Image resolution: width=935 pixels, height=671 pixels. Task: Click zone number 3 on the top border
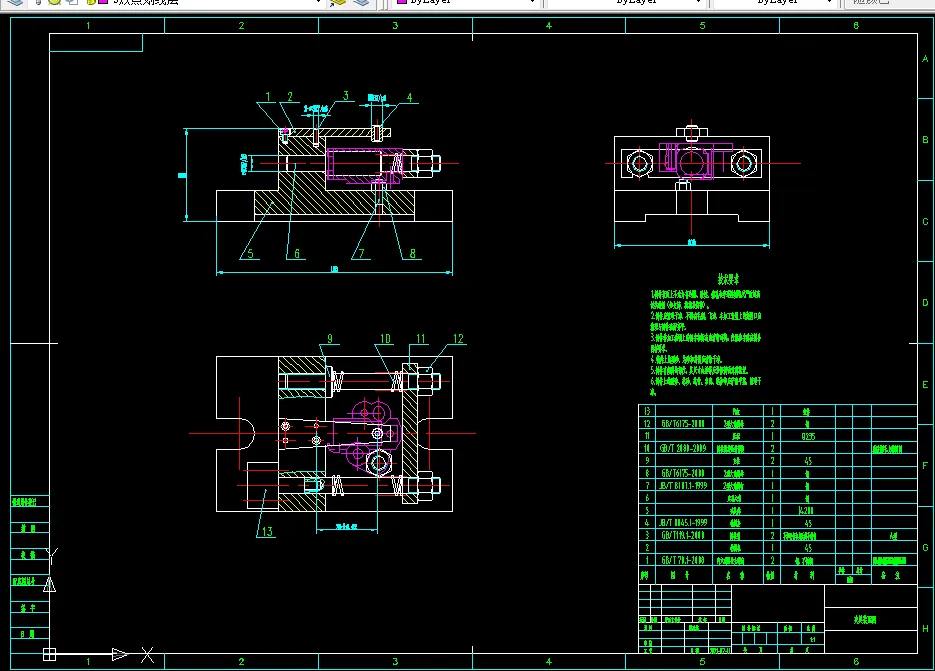pyautogui.click(x=395, y=26)
